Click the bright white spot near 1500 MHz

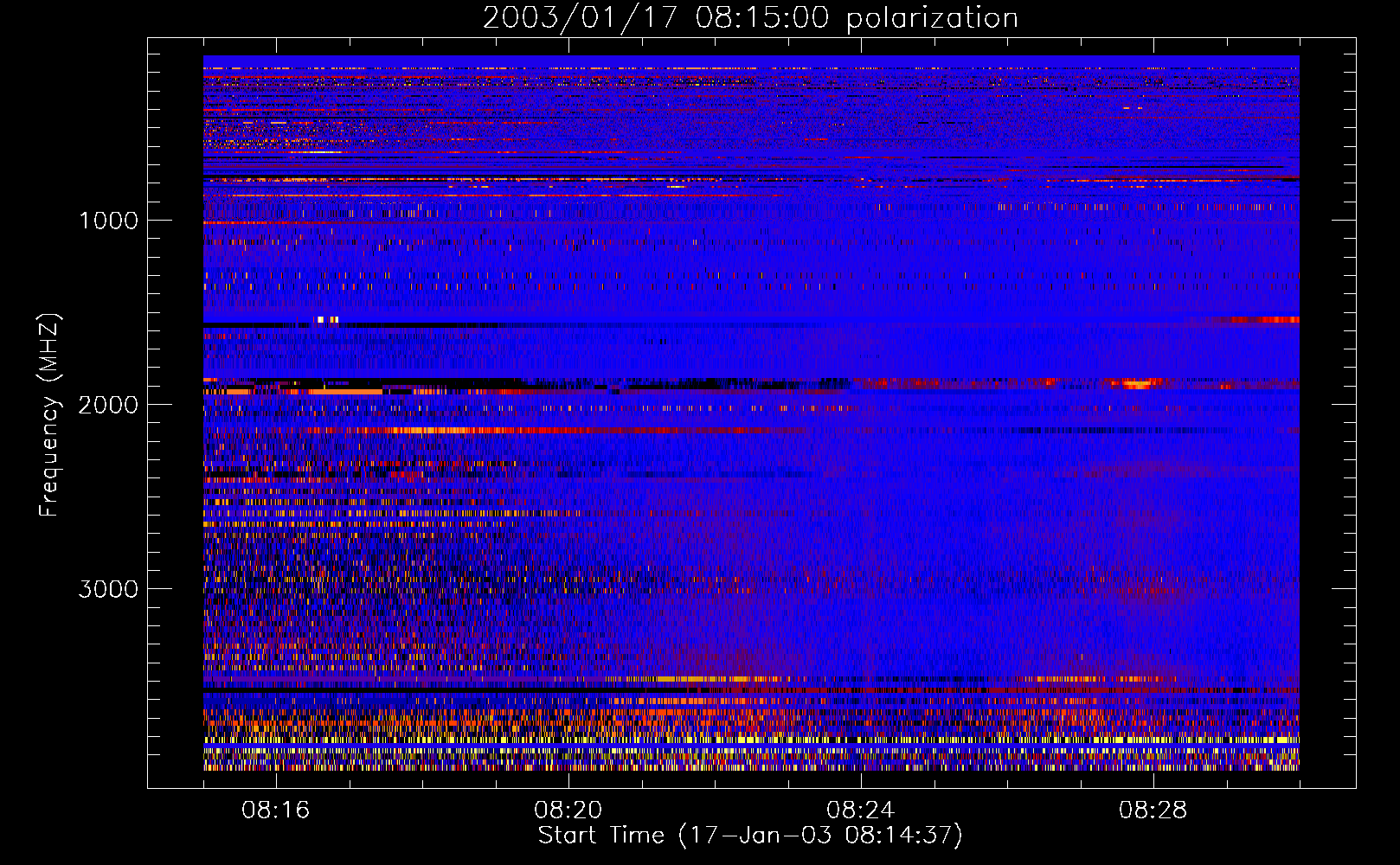point(320,320)
